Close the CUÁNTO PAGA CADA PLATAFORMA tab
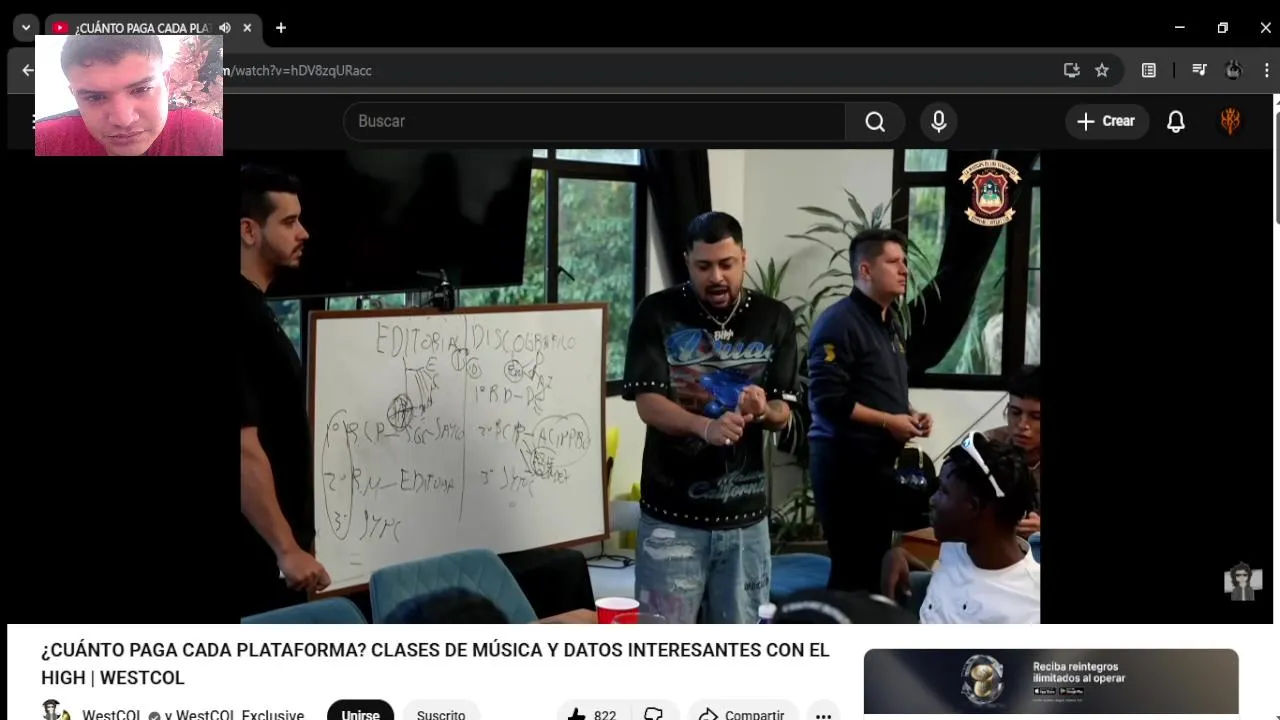Viewport: 1280px width, 720px height. click(x=247, y=28)
